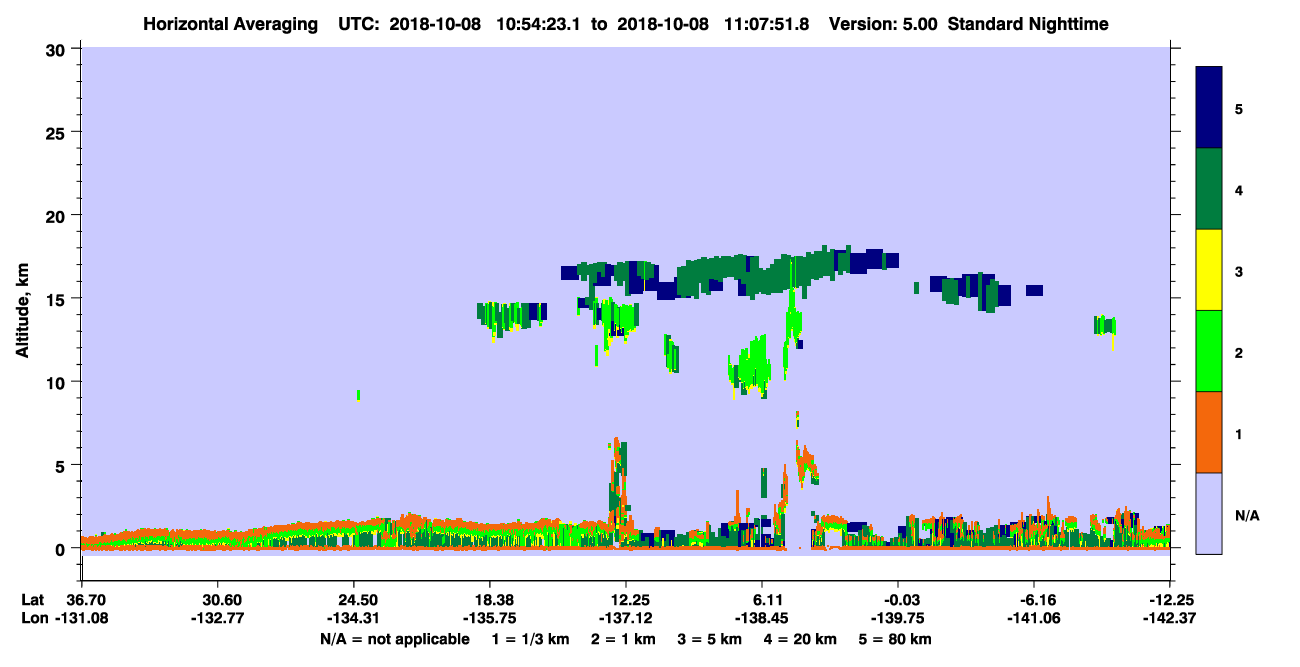Click the 'Lat' row label
Screen dimensions: 1300x667
[33, 599]
